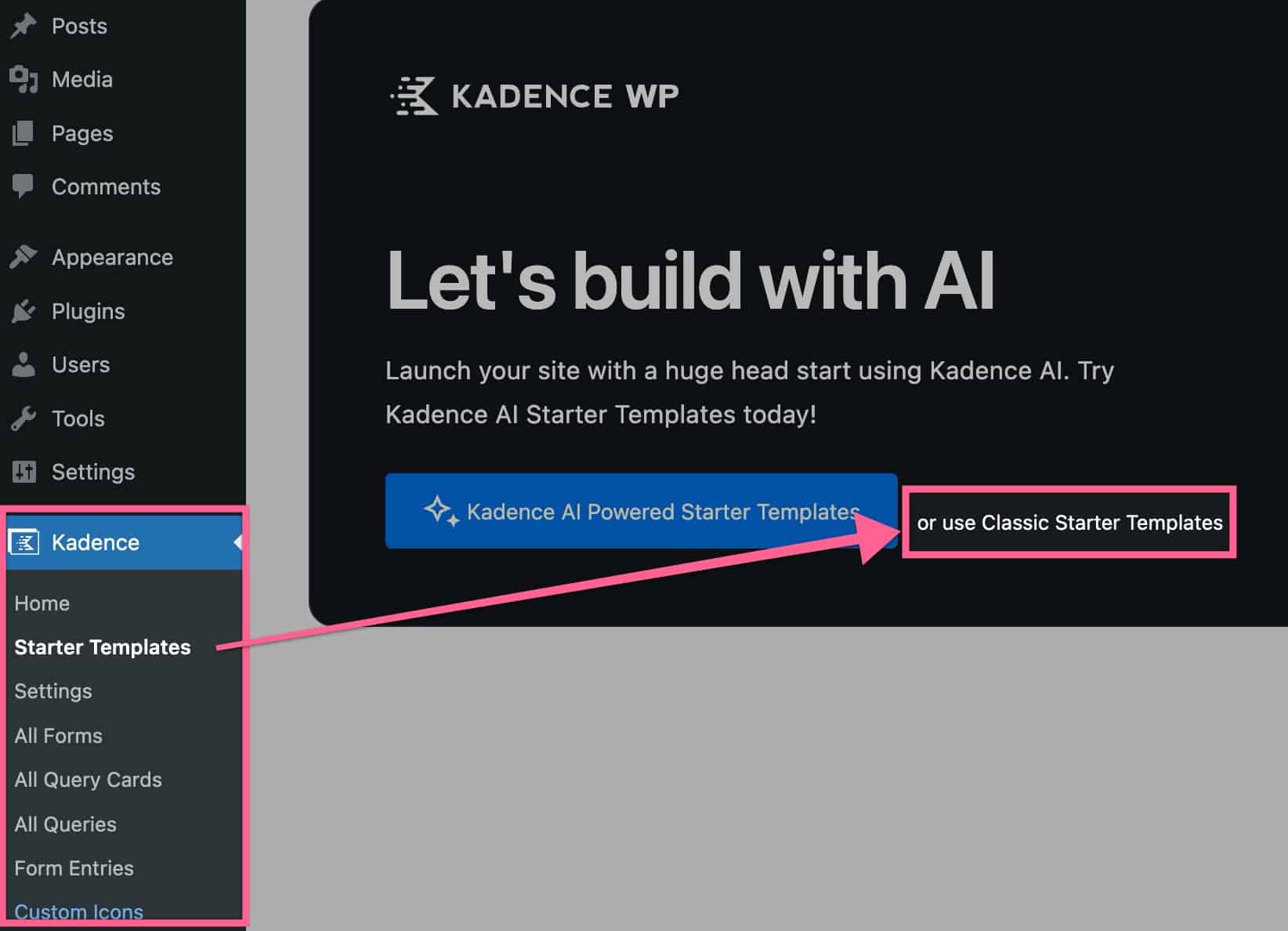Click the Users icon
Image resolution: width=1288 pixels, height=931 pixels.
(x=24, y=364)
